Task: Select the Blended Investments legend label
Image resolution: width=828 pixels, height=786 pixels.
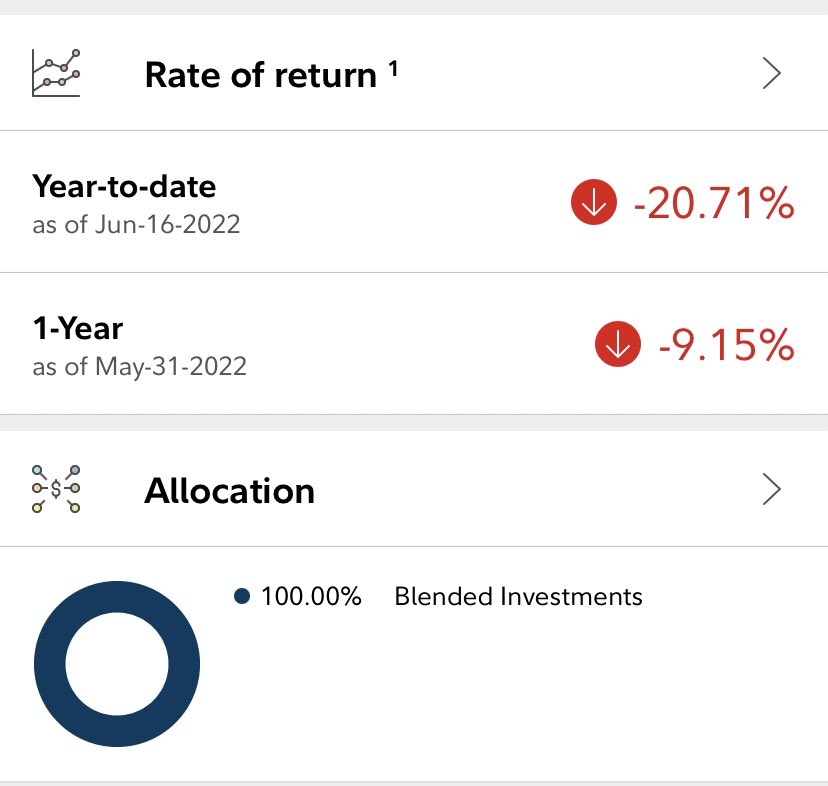Action: pyautogui.click(x=519, y=596)
